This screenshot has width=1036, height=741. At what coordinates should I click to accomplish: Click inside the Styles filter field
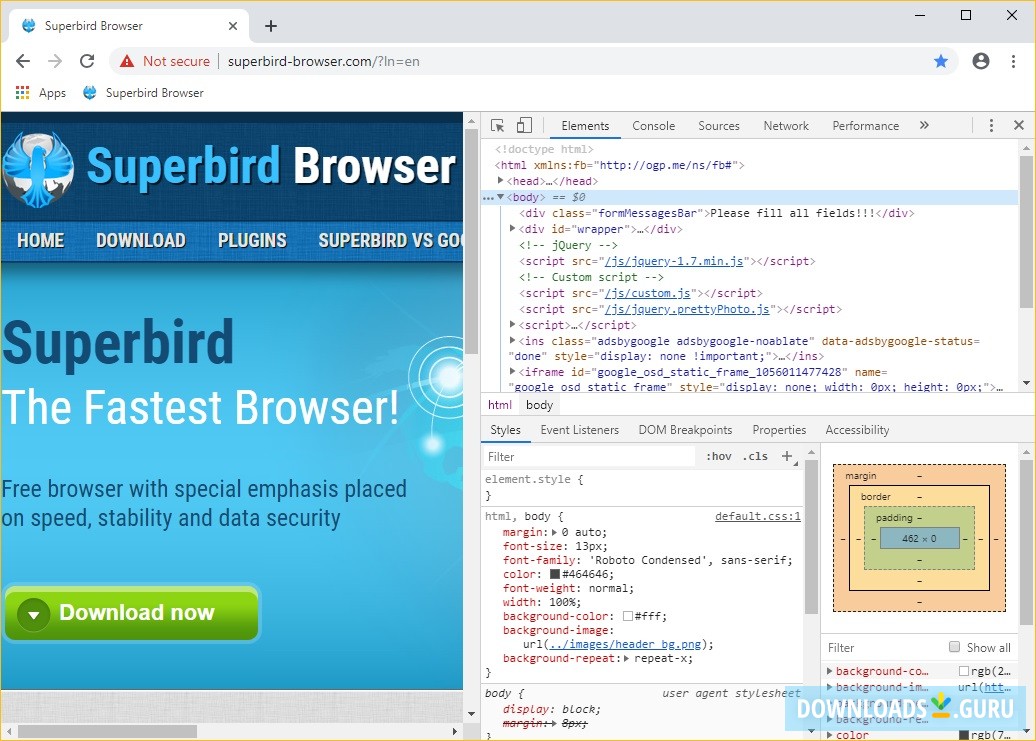[x=540, y=456]
